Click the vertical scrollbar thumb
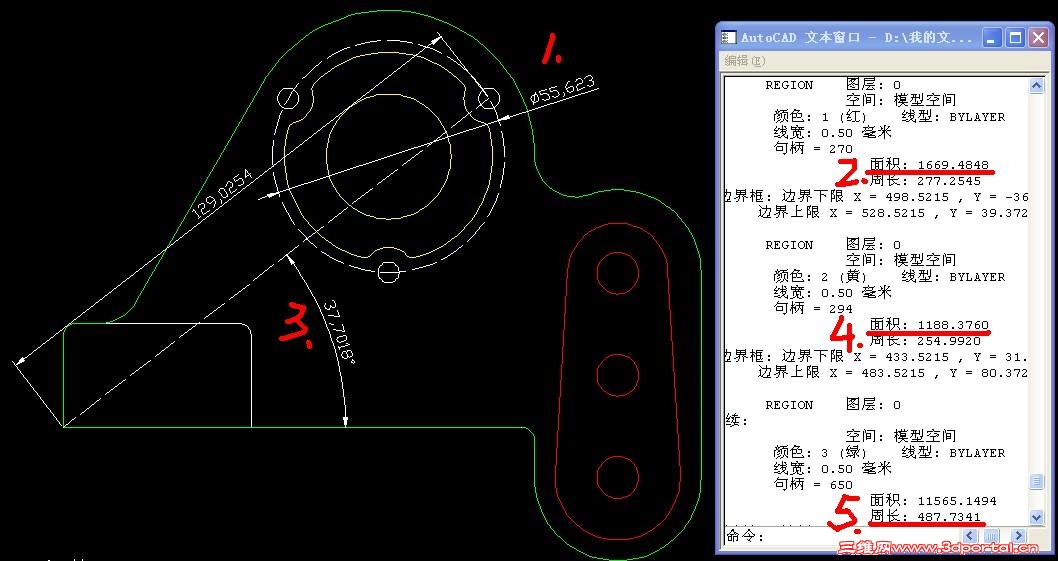1058x561 pixels. [x=1036, y=481]
